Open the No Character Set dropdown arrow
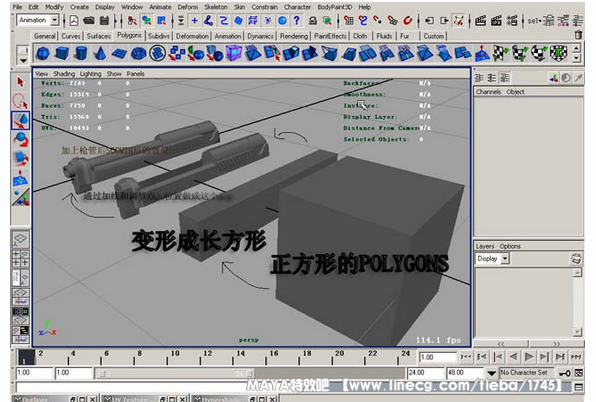This screenshot has width=596, height=402. coord(491,373)
